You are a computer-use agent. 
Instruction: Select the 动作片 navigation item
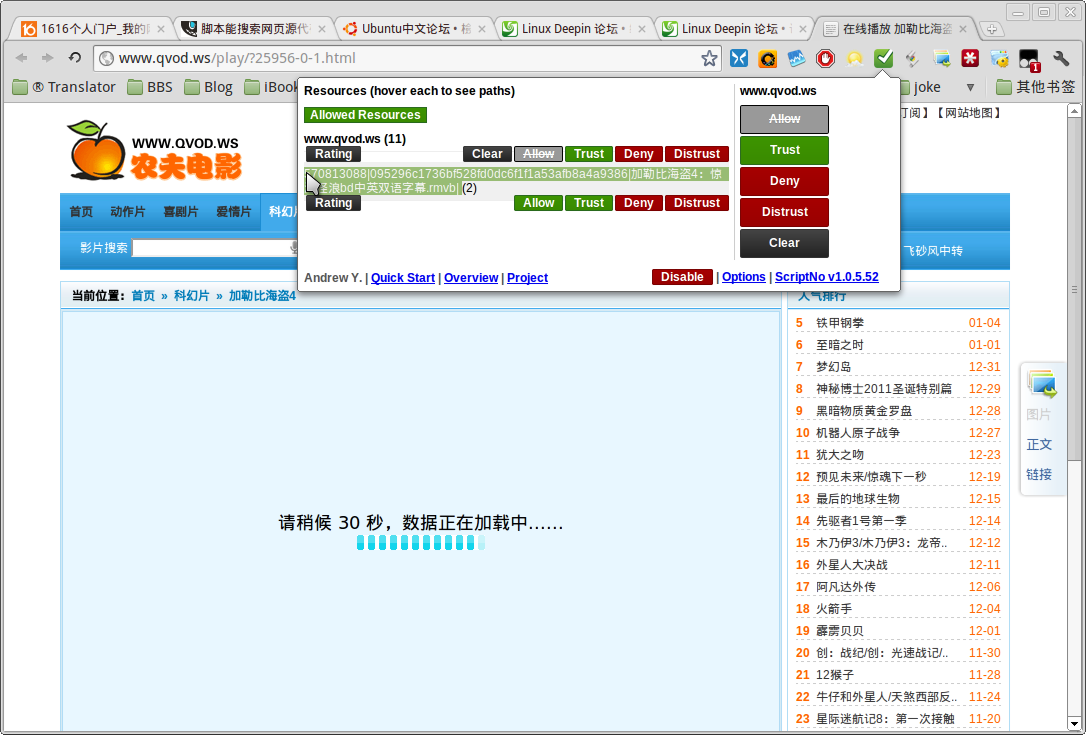pos(128,212)
